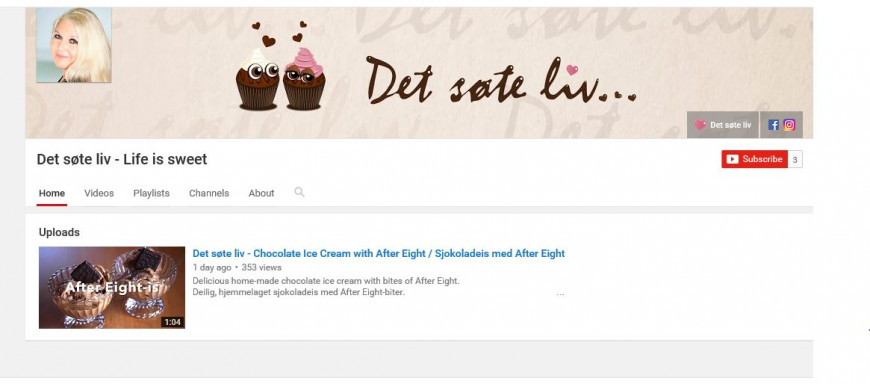The height and width of the screenshot is (384, 870).
Task: Switch to the Videos tab
Action: pyautogui.click(x=99, y=193)
